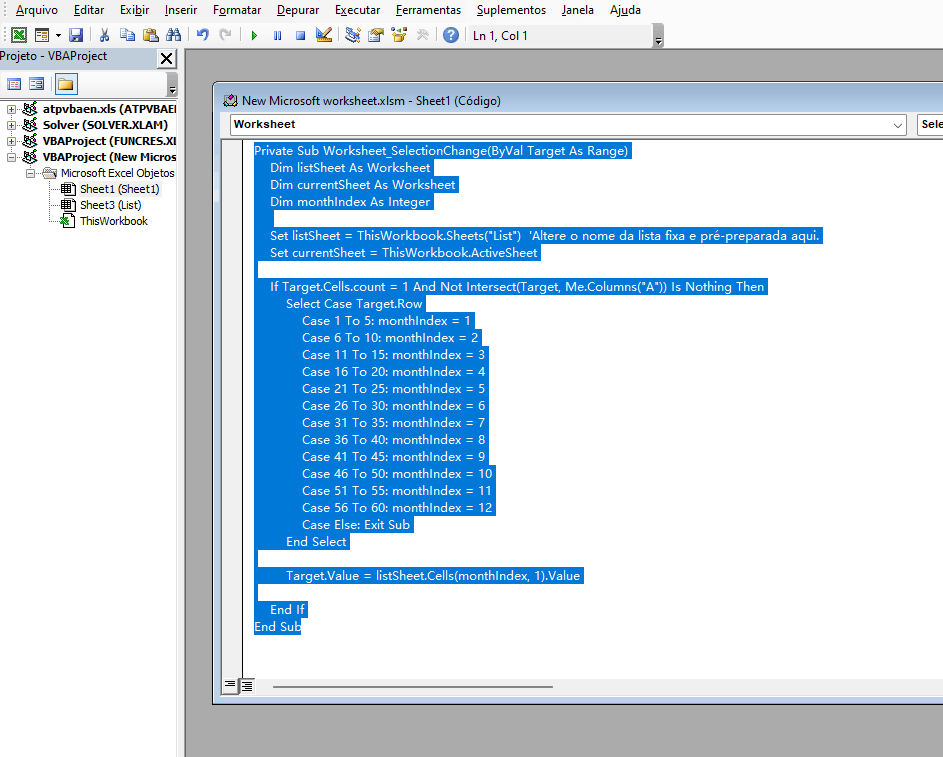The image size is (943, 757).
Task: Open the Worksheet object dropdown
Action: [x=568, y=124]
